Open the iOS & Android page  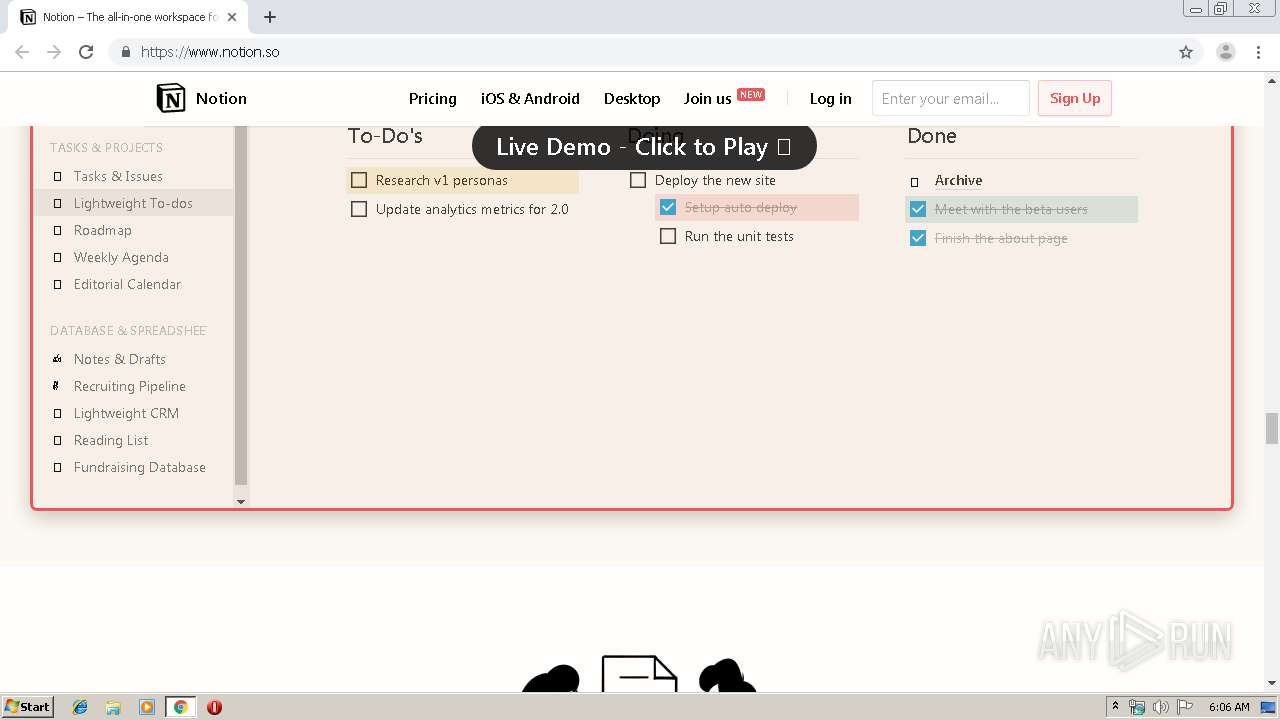[530, 98]
